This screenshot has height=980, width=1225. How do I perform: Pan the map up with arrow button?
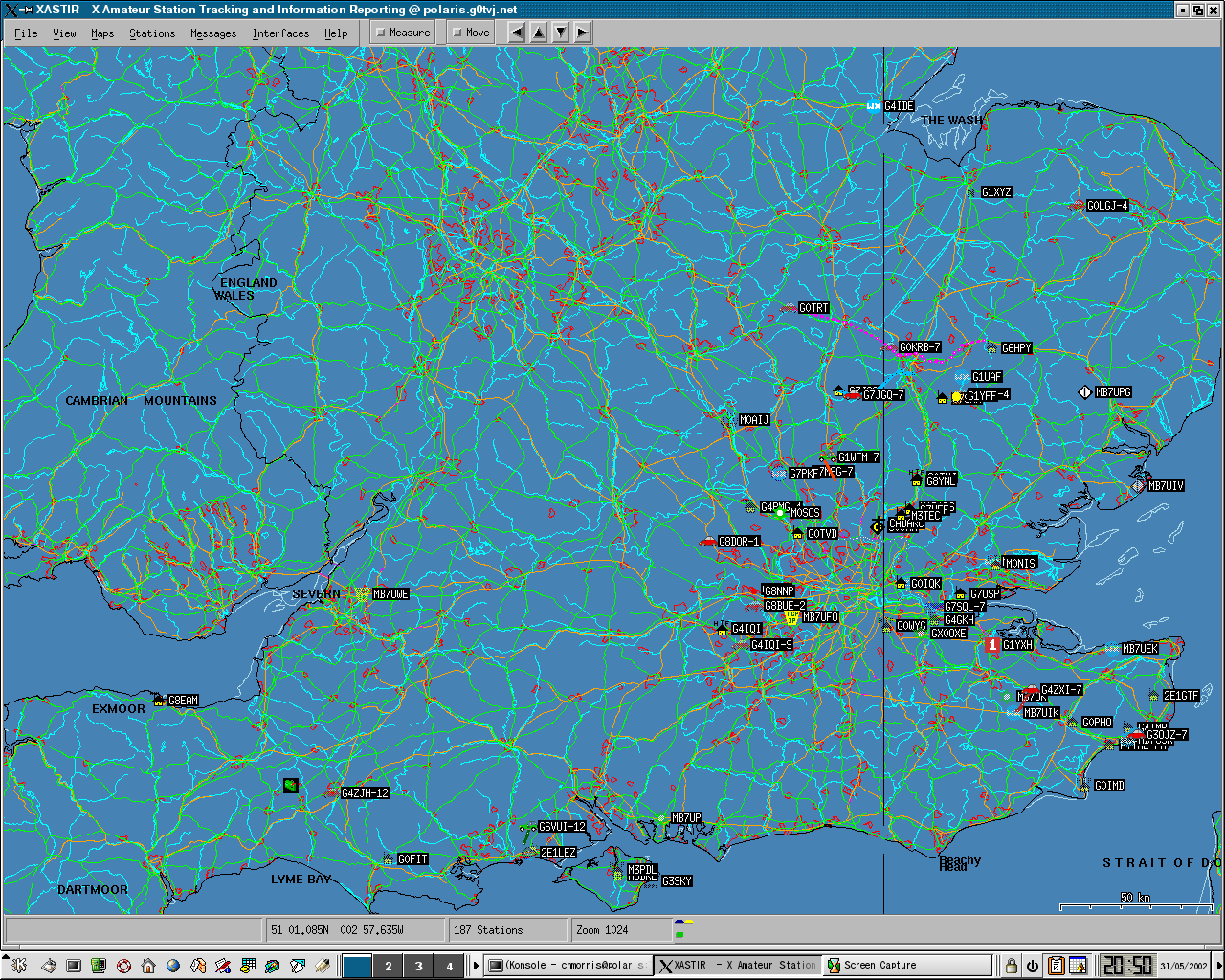(538, 33)
